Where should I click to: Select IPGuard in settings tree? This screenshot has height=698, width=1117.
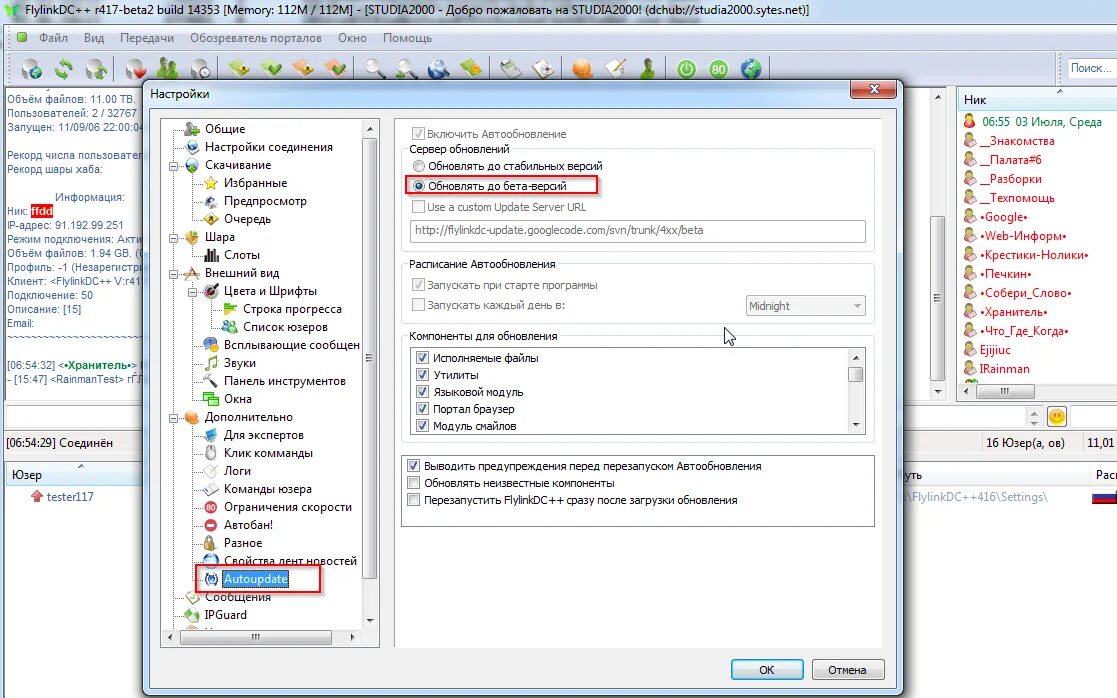pos(225,615)
